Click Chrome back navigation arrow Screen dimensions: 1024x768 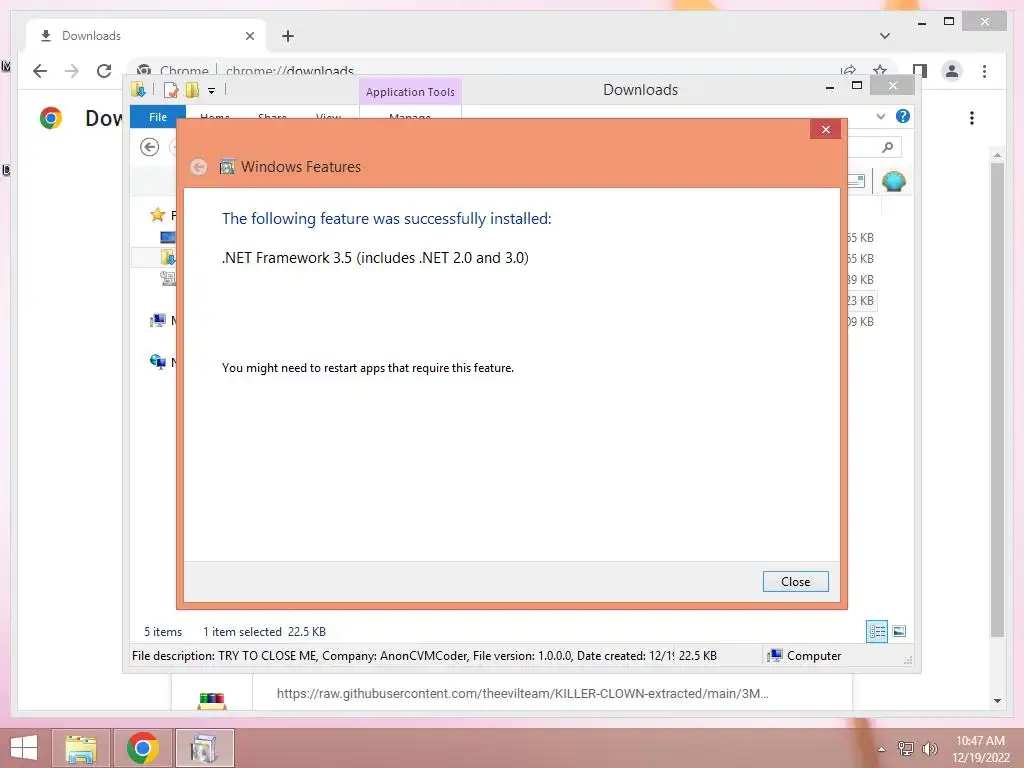coord(40,71)
